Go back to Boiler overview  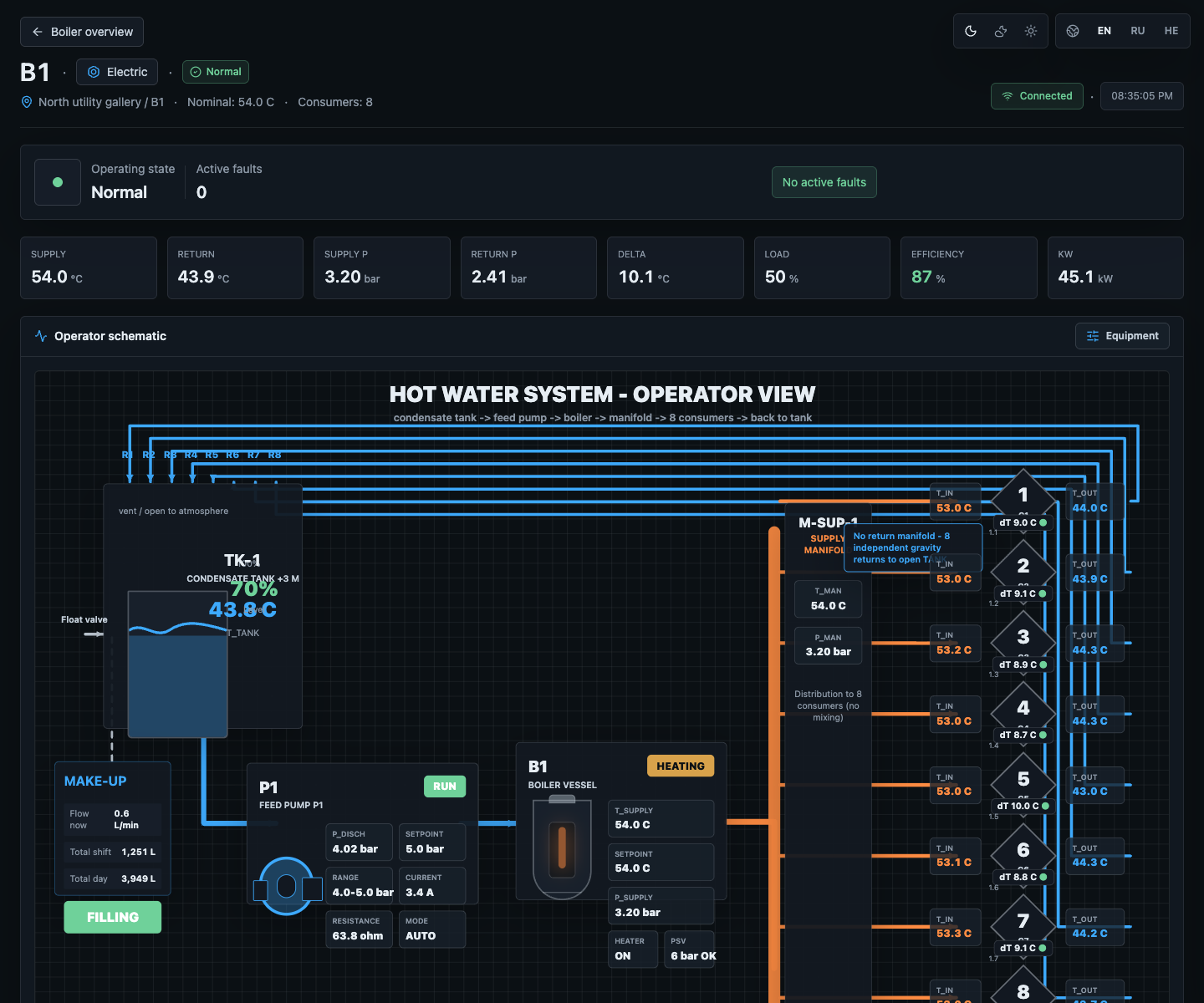coord(82,32)
